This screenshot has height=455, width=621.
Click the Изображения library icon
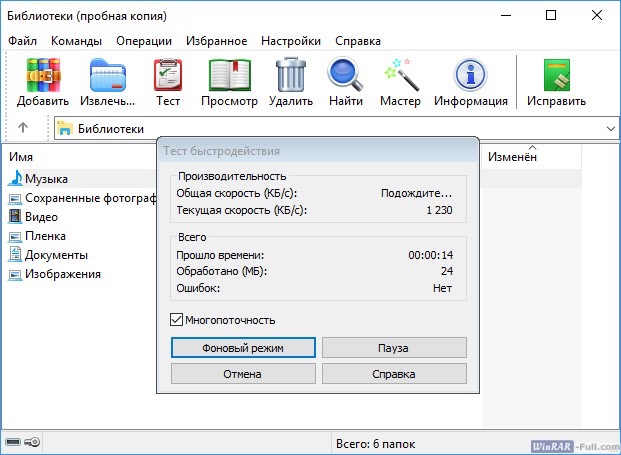[x=15, y=274]
